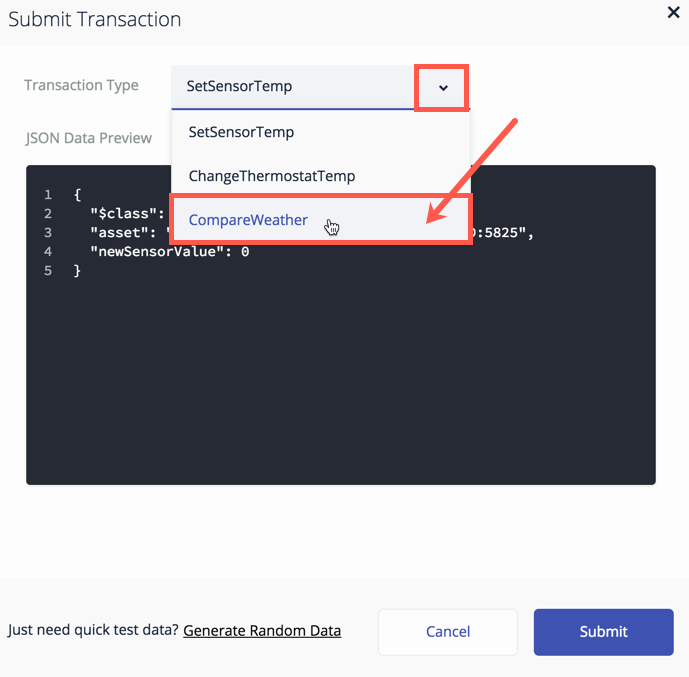Choose SetSensorTemp from the dropdown list
Screen dimensions: 689x677
point(321,132)
